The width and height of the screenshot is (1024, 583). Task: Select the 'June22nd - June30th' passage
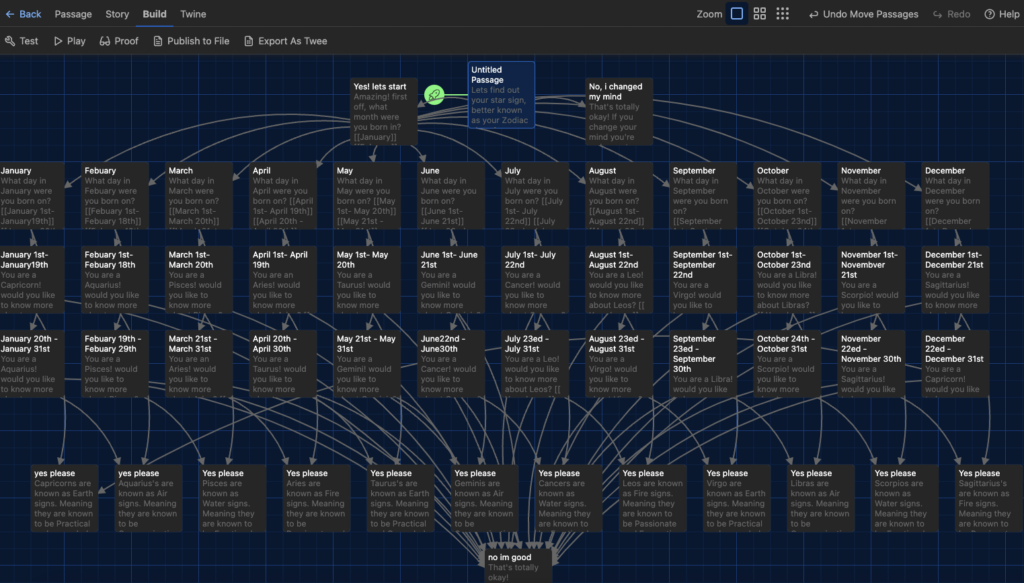pyautogui.click(x=451, y=364)
